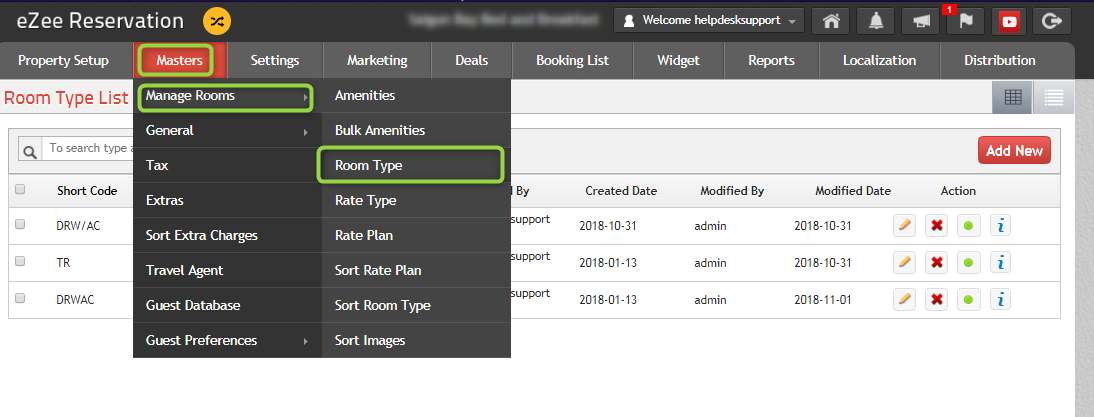The height and width of the screenshot is (417, 1094).
Task: Select Rate Plan in submenu
Action: [417, 235]
